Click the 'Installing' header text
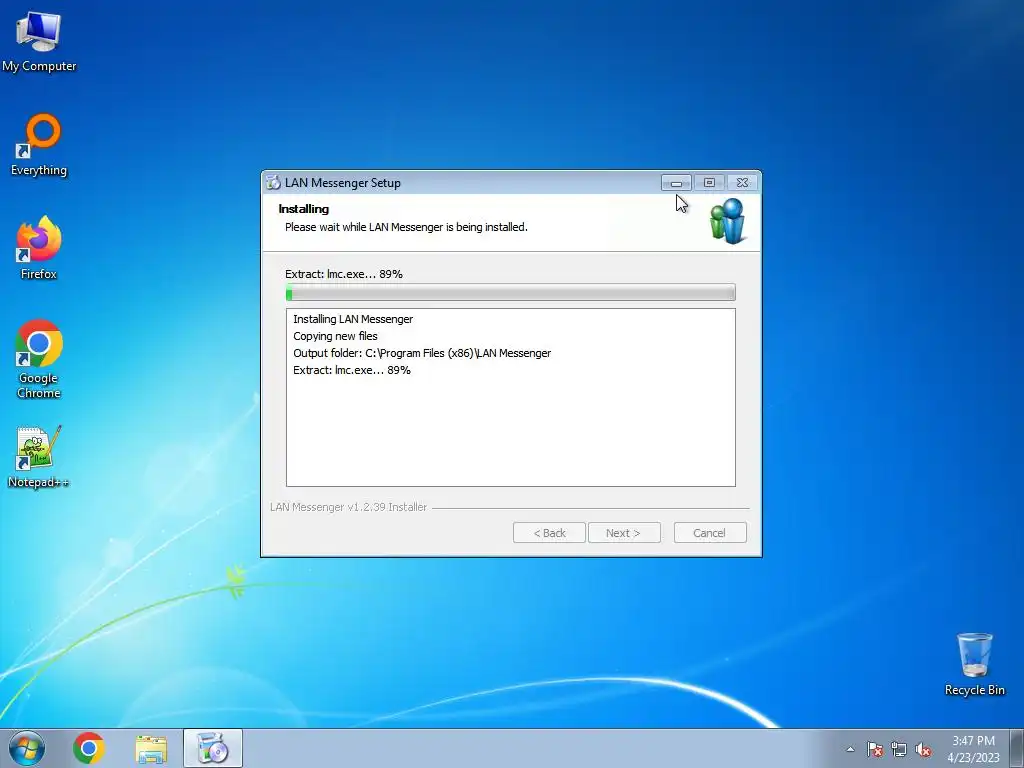1024x768 pixels. [x=304, y=209]
